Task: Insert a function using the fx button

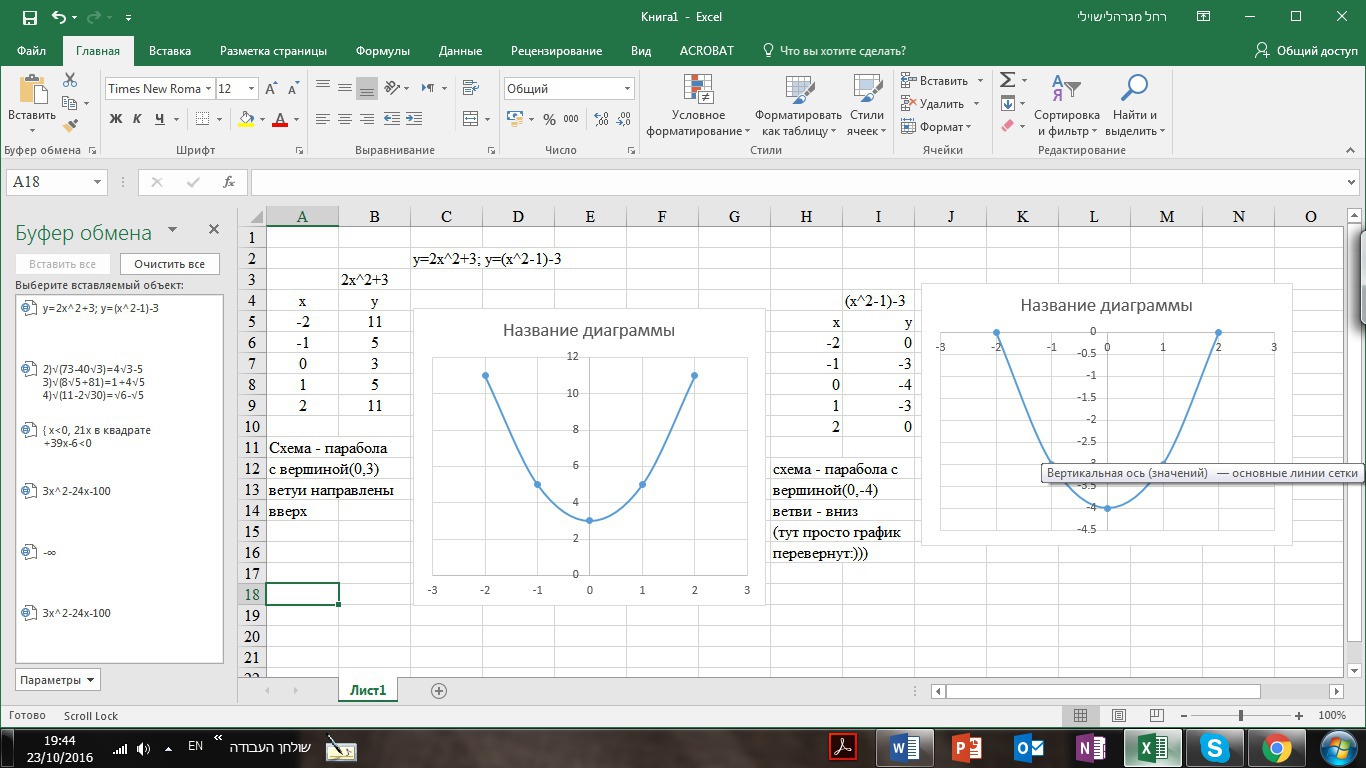Action: 229,182
